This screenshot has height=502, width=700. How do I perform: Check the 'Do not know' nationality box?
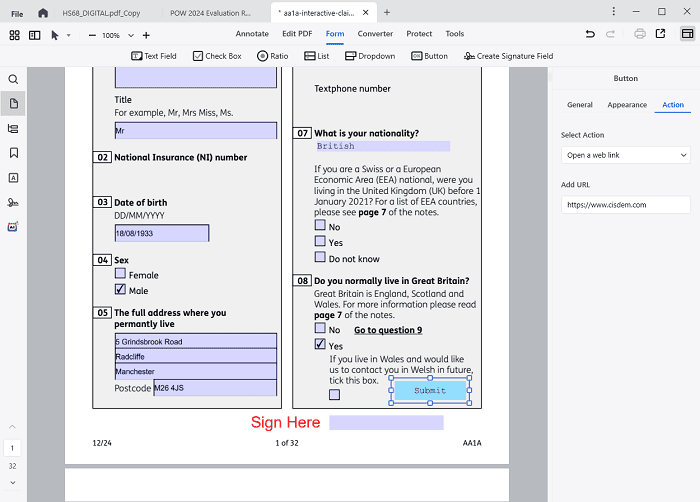tap(320, 257)
